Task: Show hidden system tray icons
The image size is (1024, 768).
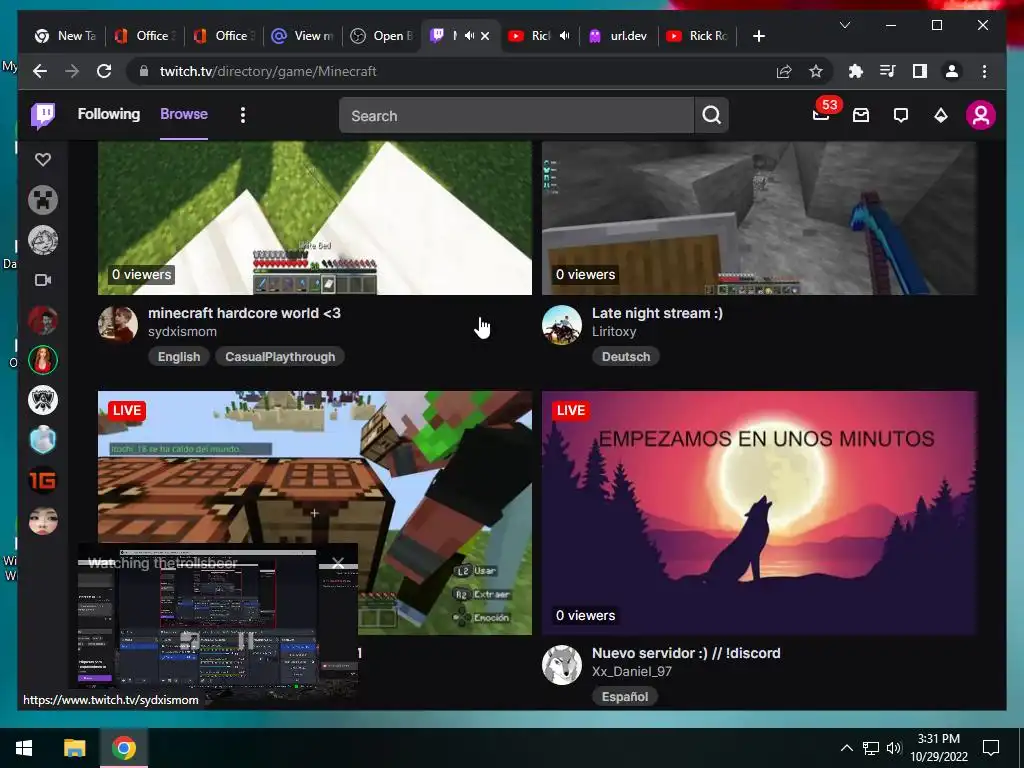Action: tap(846, 748)
